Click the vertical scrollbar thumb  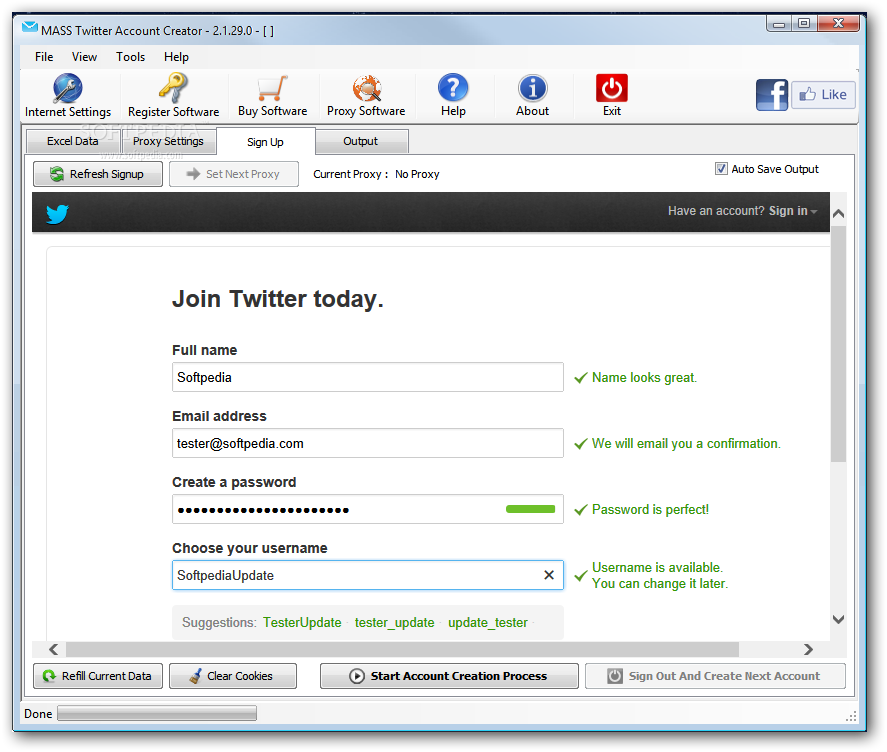838,344
